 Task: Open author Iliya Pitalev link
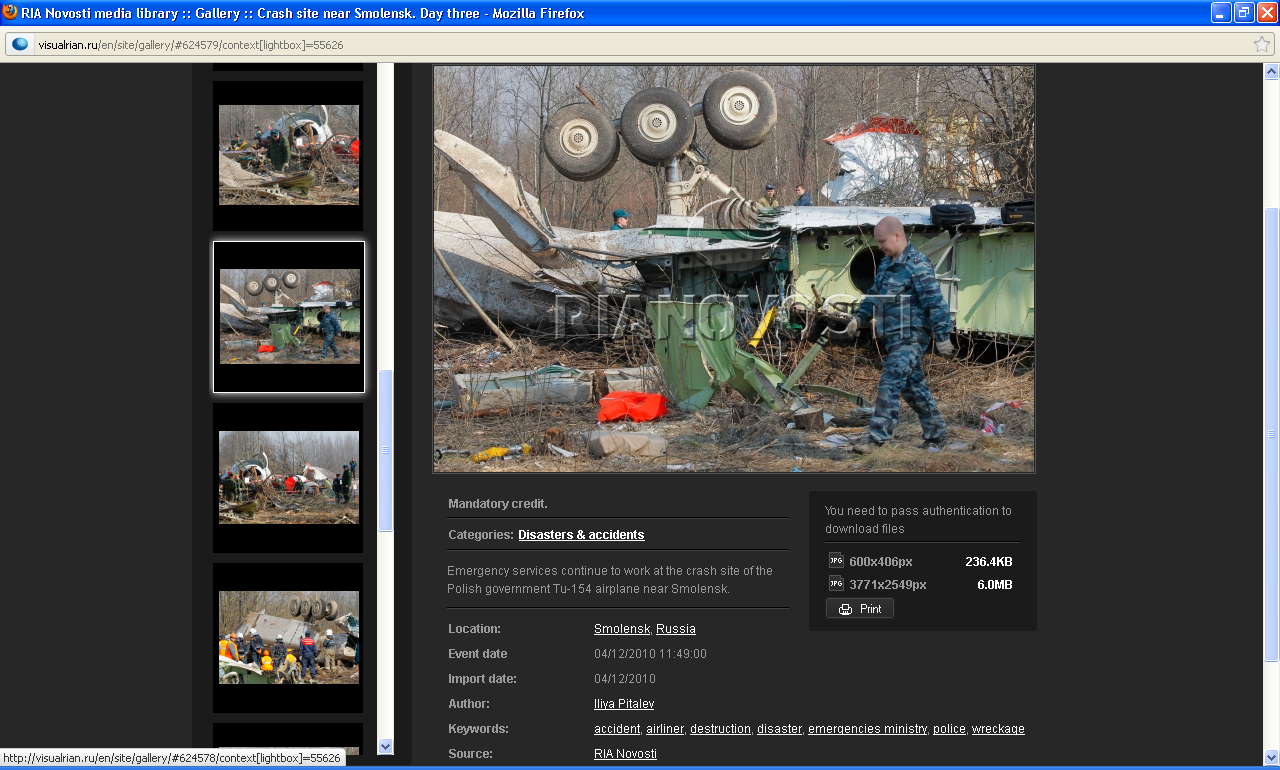point(624,704)
